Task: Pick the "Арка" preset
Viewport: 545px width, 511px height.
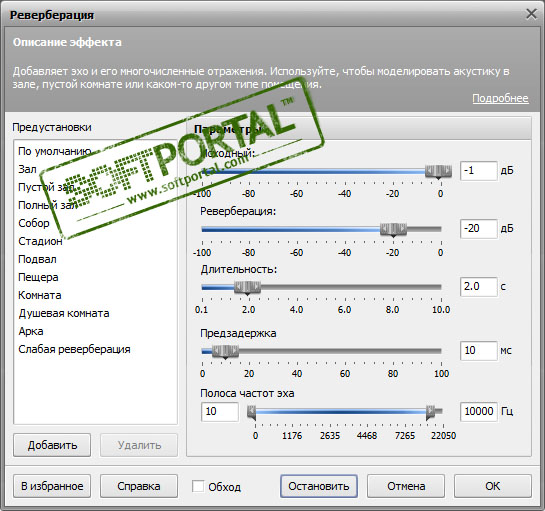Action: (31, 332)
